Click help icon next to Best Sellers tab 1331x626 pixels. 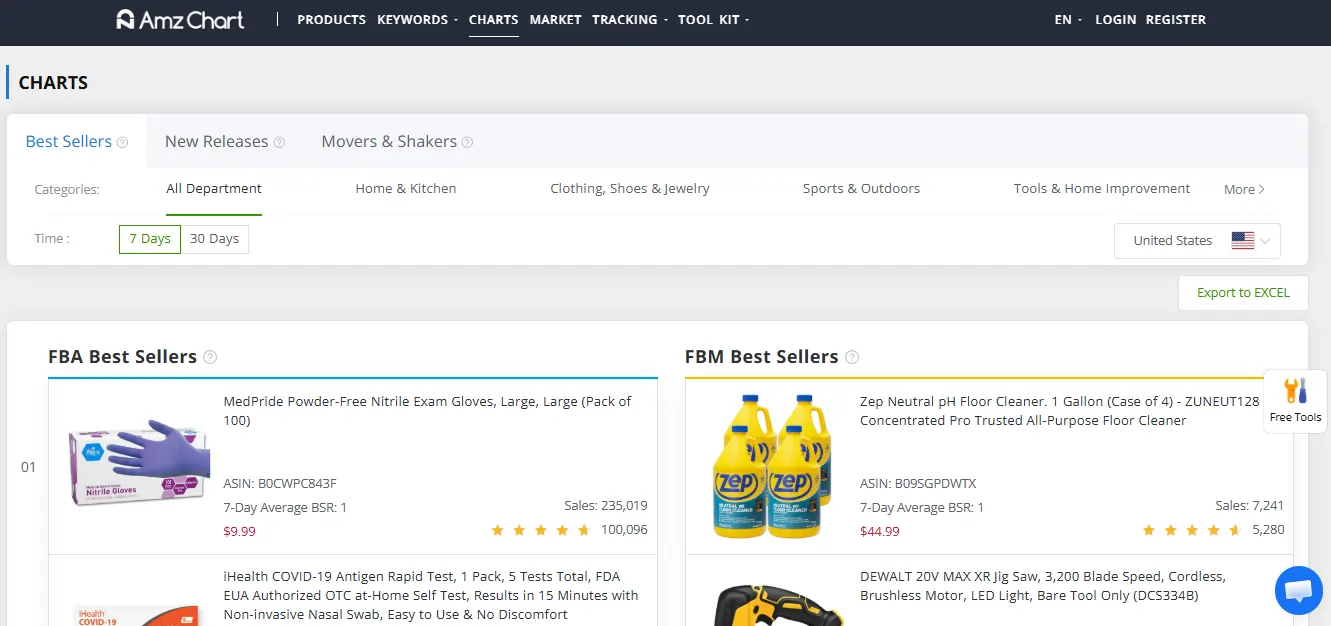point(123,142)
